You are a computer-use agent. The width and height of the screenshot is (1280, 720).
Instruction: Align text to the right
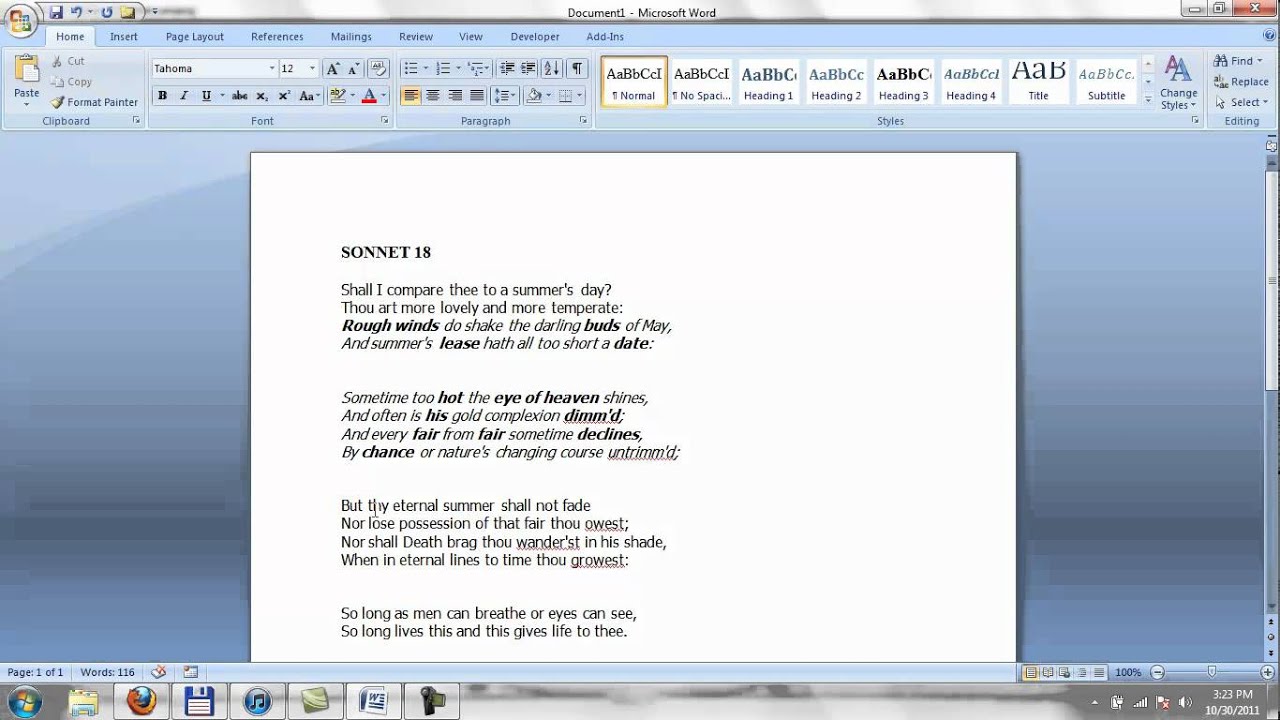click(455, 96)
